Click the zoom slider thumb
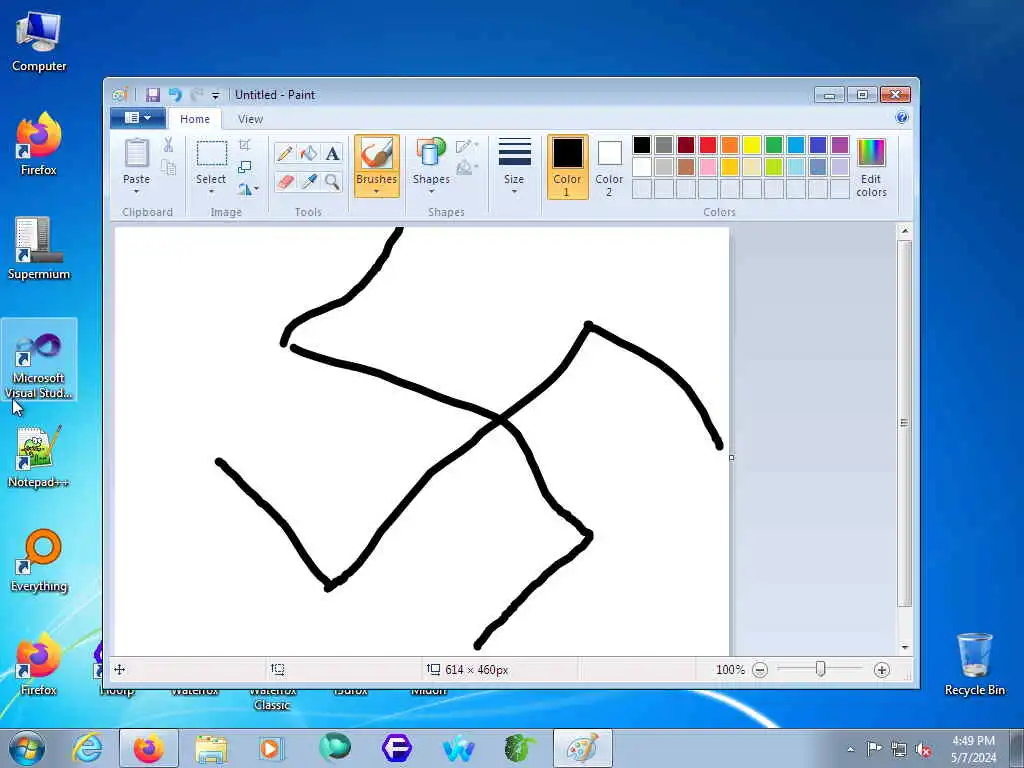This screenshot has width=1024, height=768. (820, 669)
